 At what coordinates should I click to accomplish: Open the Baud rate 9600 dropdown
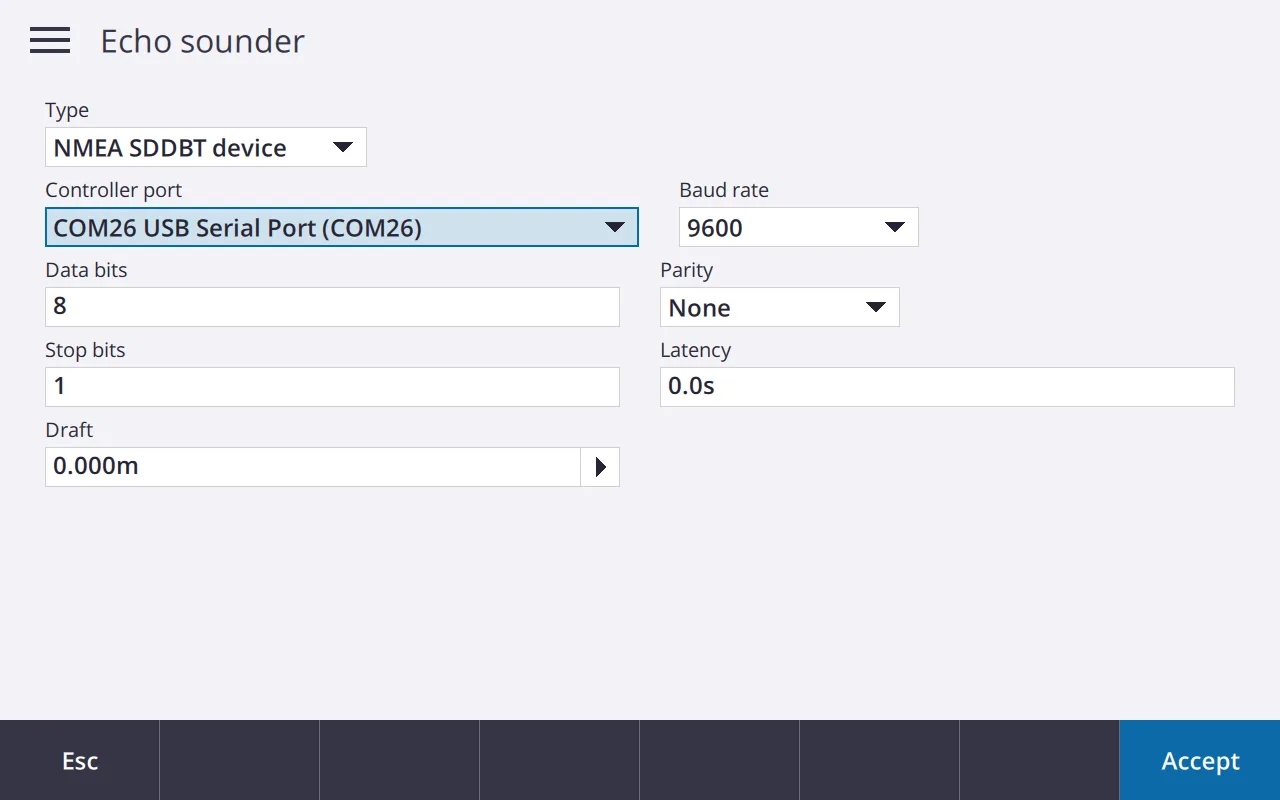pyautogui.click(x=799, y=227)
